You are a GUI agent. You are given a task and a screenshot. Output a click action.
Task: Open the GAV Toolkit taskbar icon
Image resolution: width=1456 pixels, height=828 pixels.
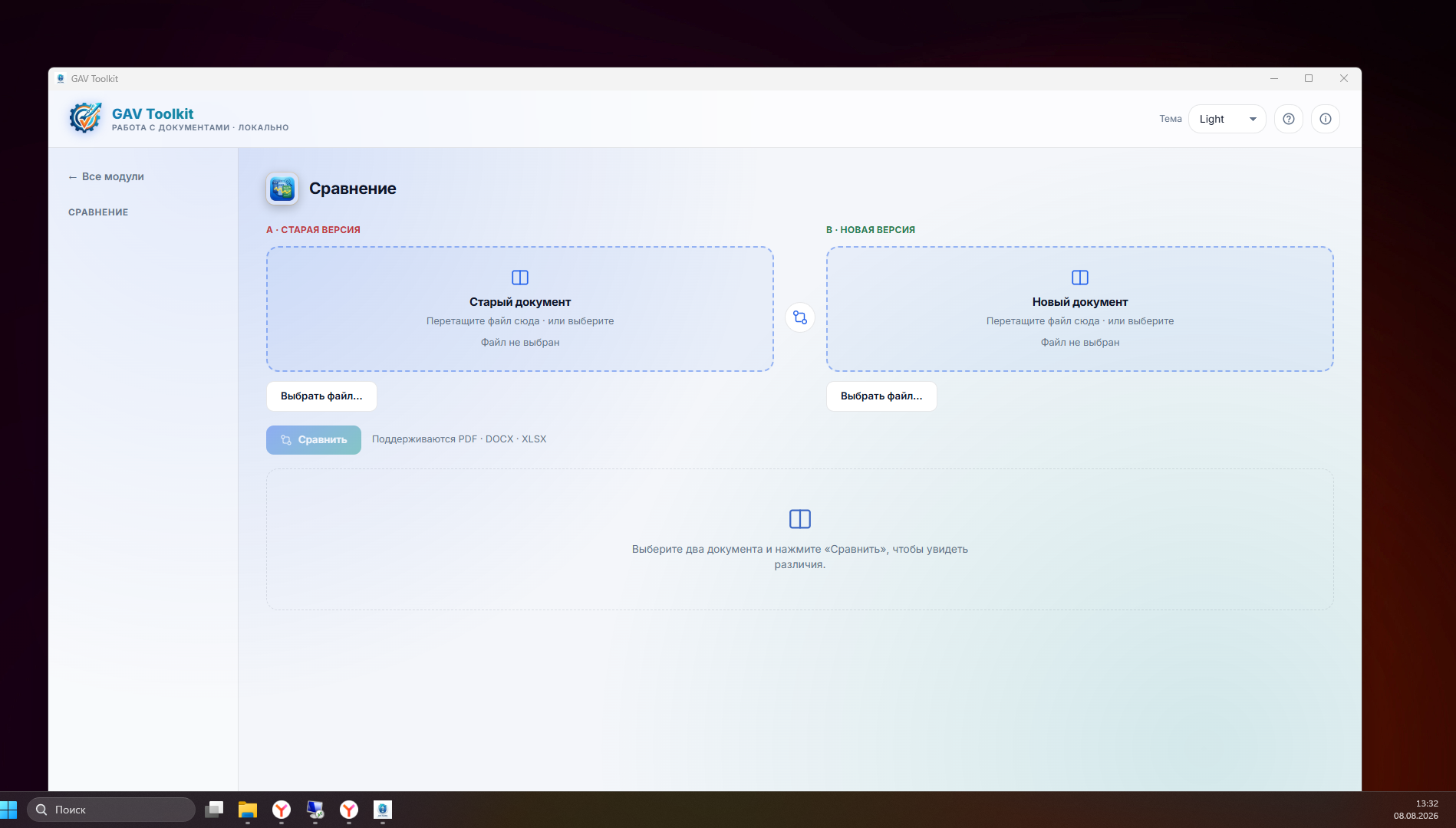point(383,810)
